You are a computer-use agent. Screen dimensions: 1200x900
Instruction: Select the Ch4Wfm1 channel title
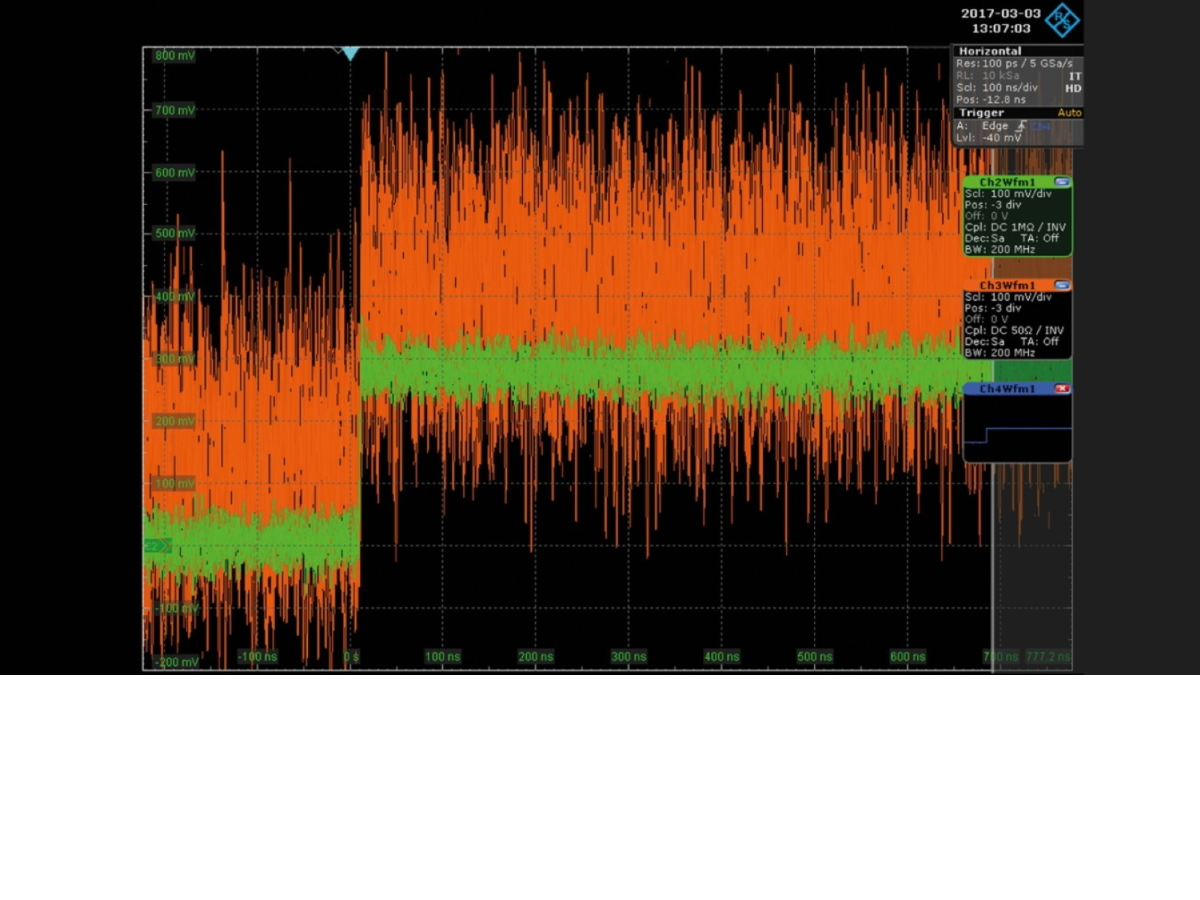click(x=1007, y=388)
